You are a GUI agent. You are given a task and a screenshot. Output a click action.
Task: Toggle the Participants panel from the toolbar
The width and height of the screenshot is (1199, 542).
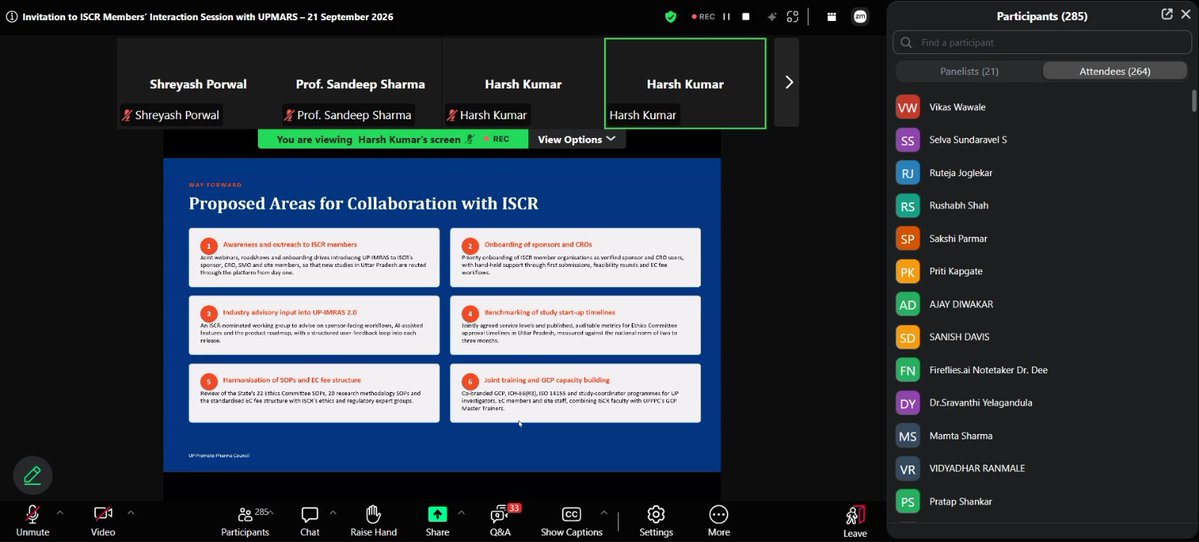[245, 521]
